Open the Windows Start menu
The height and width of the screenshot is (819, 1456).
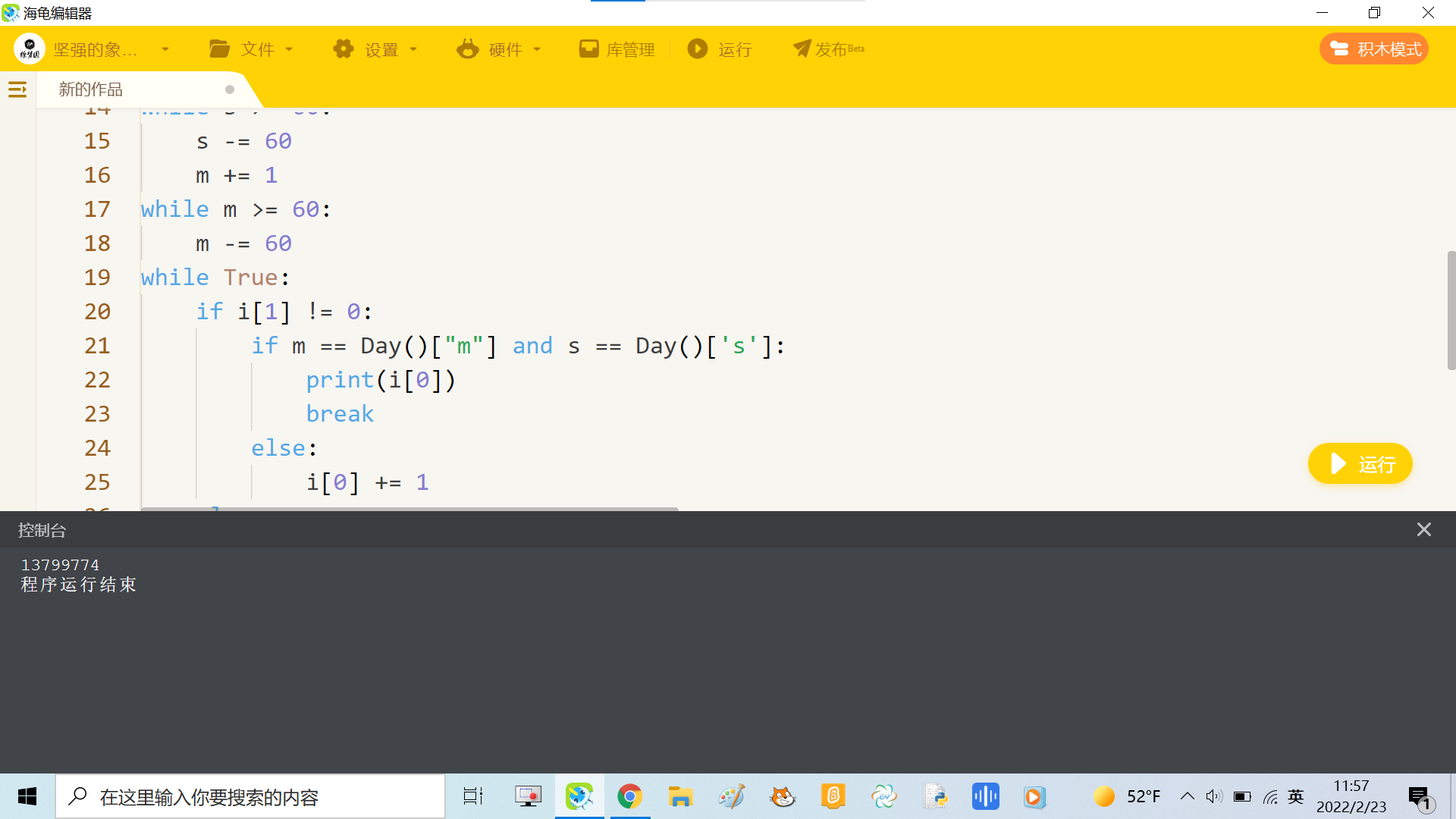(27, 796)
